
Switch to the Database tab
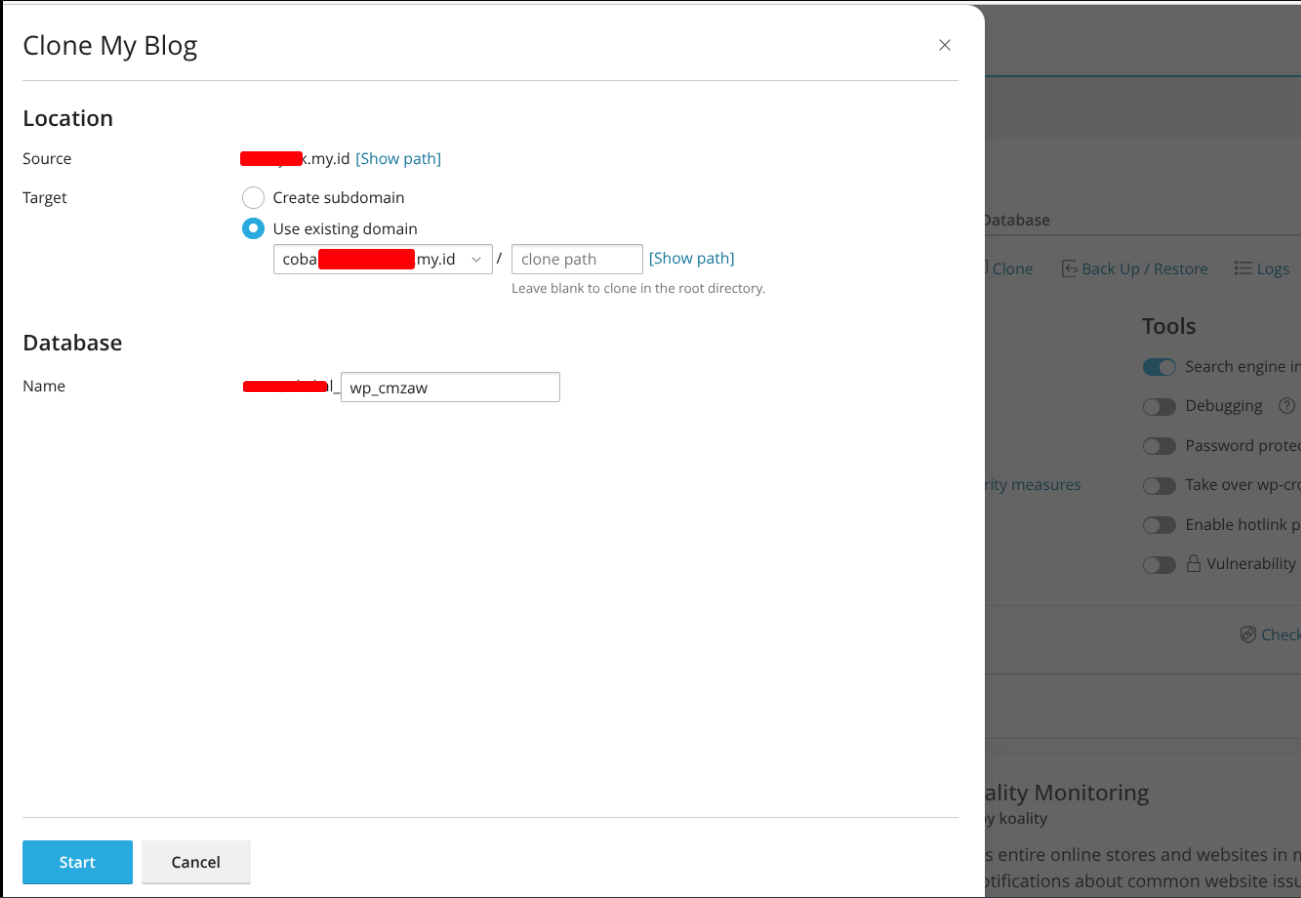[x=1016, y=220]
